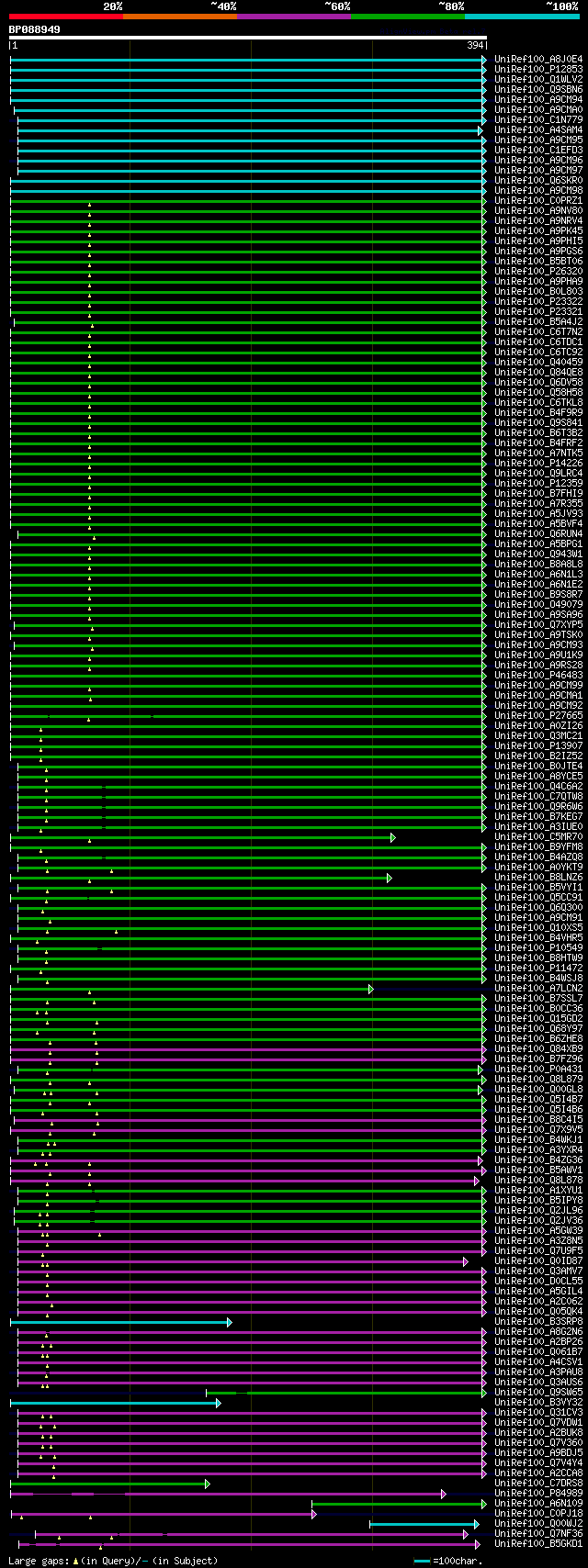Click hit label UniRef100_Q3MC21
The height and width of the screenshot is (1568, 588).
(x=538, y=735)
